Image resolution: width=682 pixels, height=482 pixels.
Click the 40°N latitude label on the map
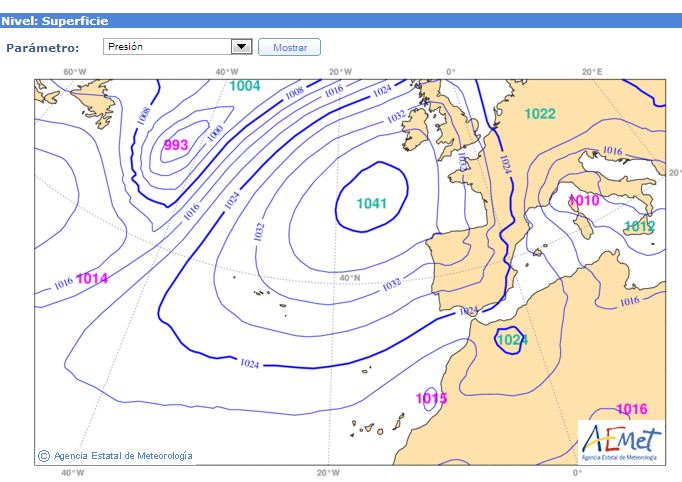350,277
